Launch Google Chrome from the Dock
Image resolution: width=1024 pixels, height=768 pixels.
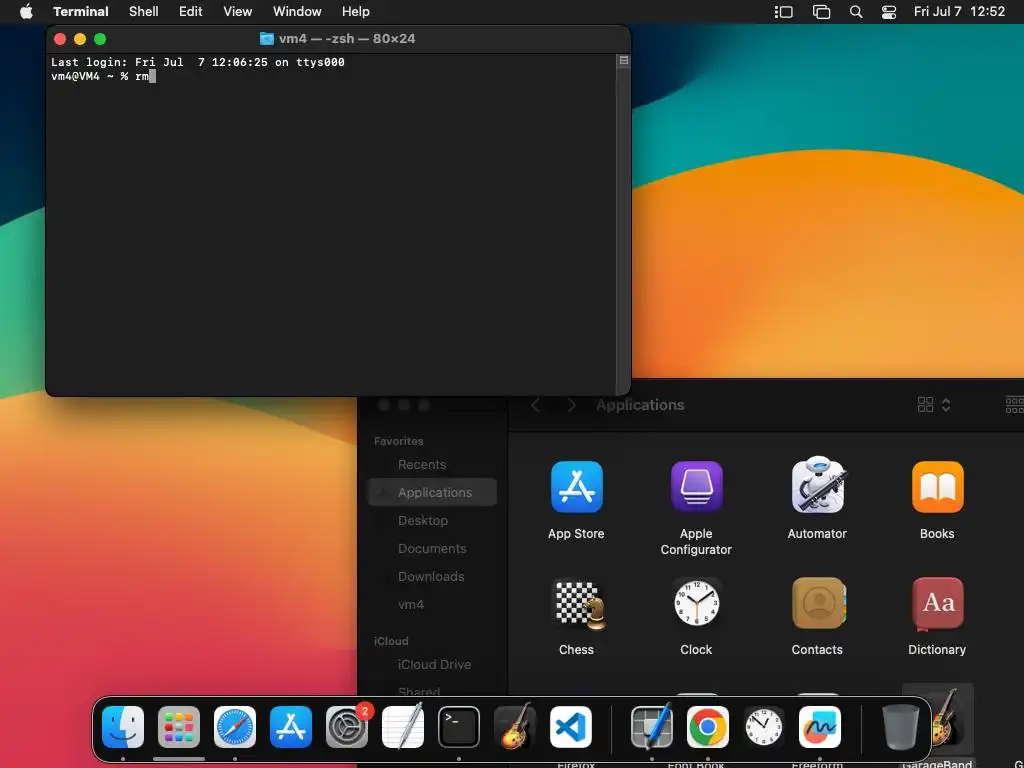[x=708, y=727]
